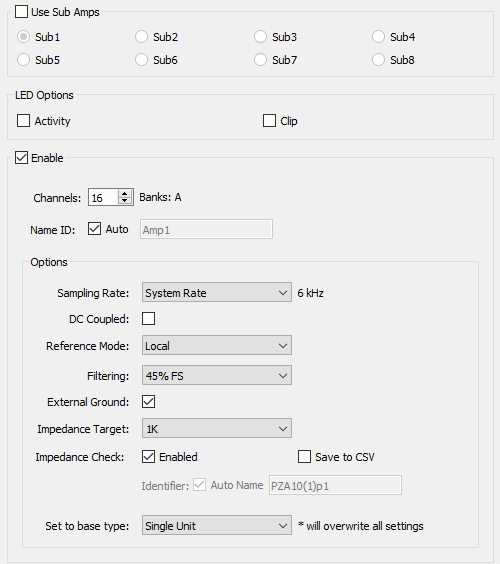Screen dimensions: 500x564
Task: Check the DC Coupled box
Action: tap(149, 319)
